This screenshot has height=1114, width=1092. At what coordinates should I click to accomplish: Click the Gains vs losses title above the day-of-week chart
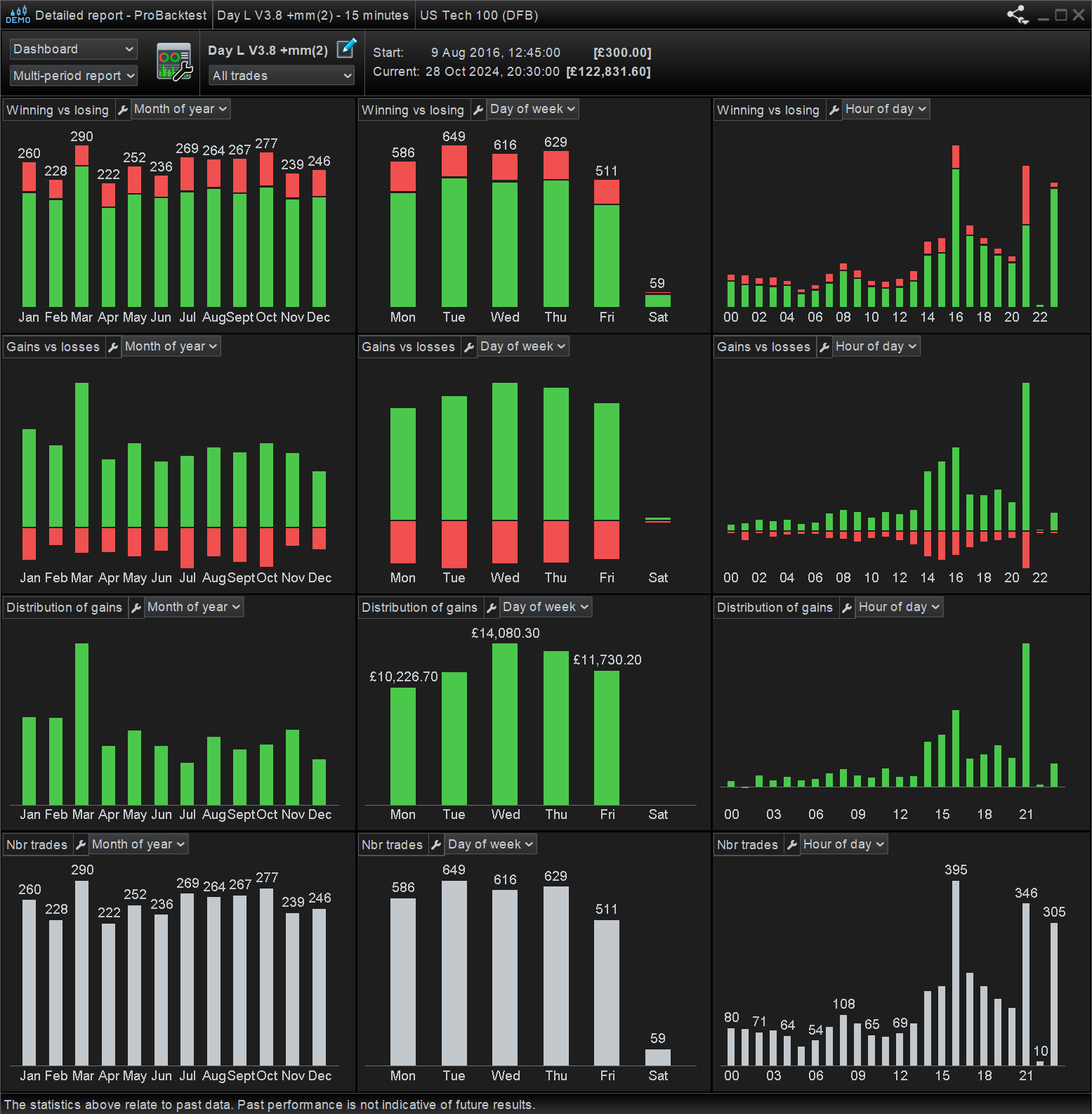(x=408, y=347)
